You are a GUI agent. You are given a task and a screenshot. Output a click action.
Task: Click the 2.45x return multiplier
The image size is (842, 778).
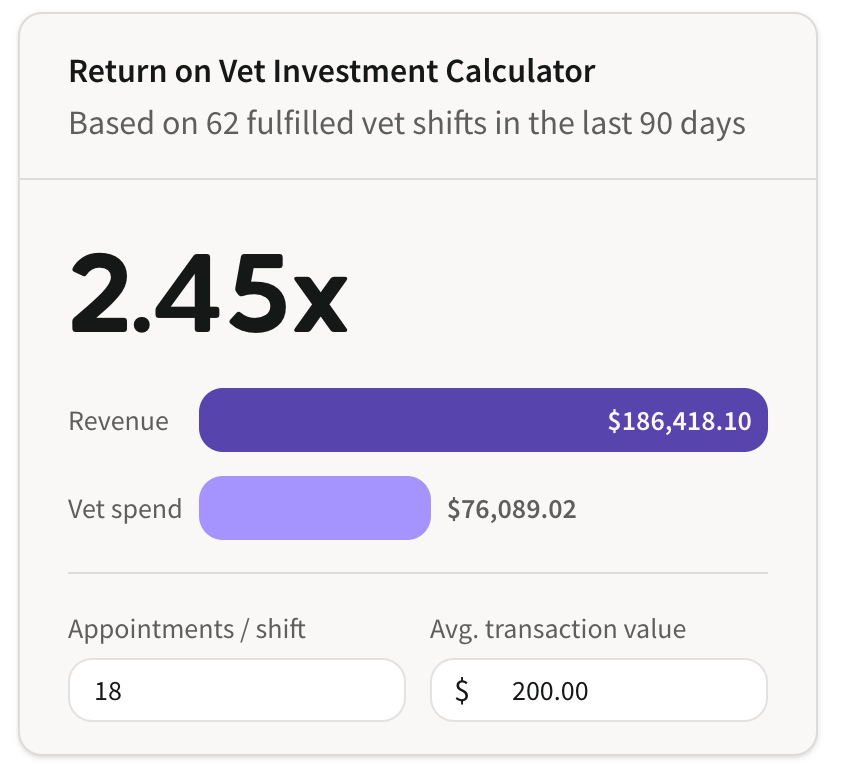pos(209,293)
